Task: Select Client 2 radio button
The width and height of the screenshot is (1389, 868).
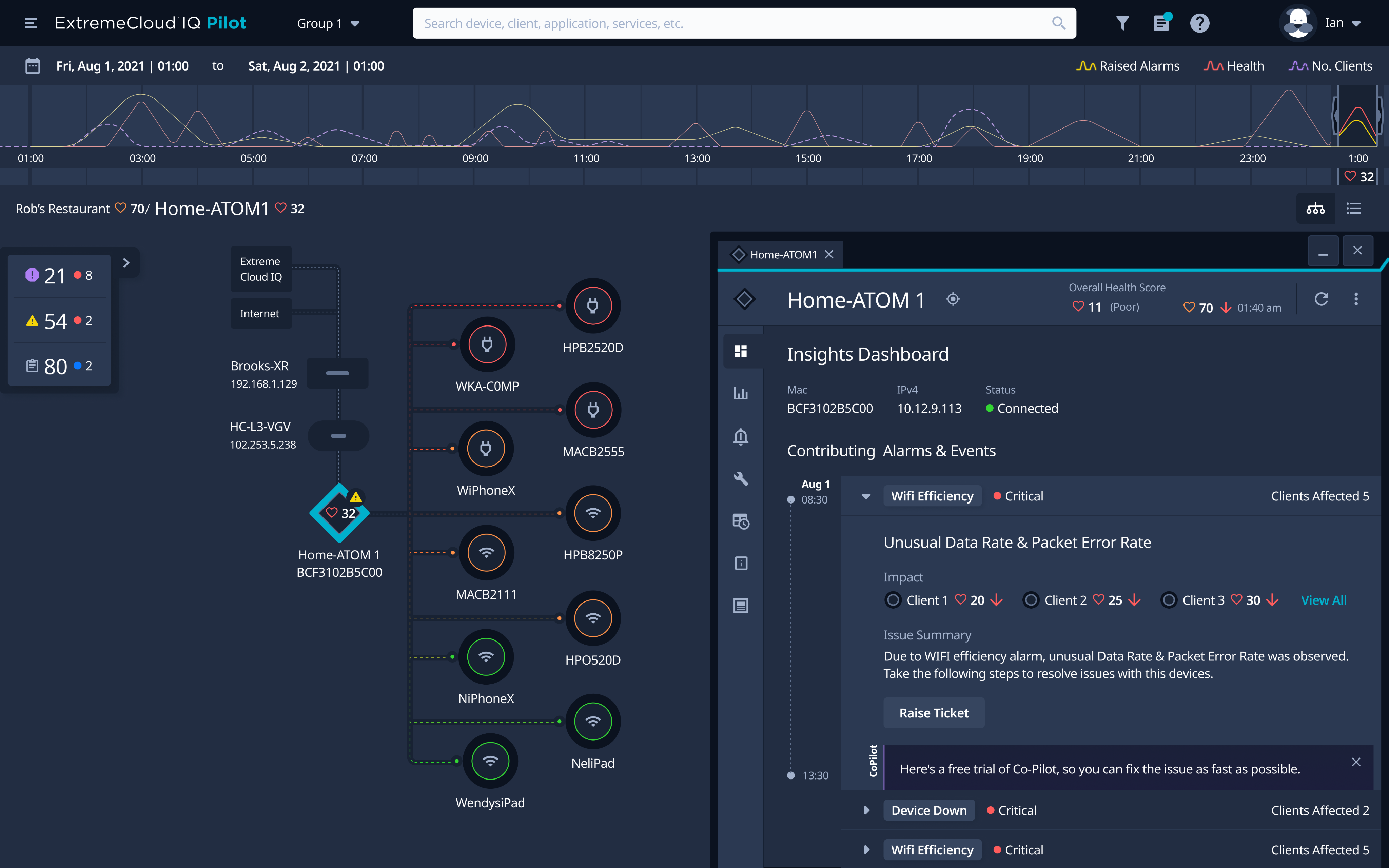Action: pos(1031,600)
